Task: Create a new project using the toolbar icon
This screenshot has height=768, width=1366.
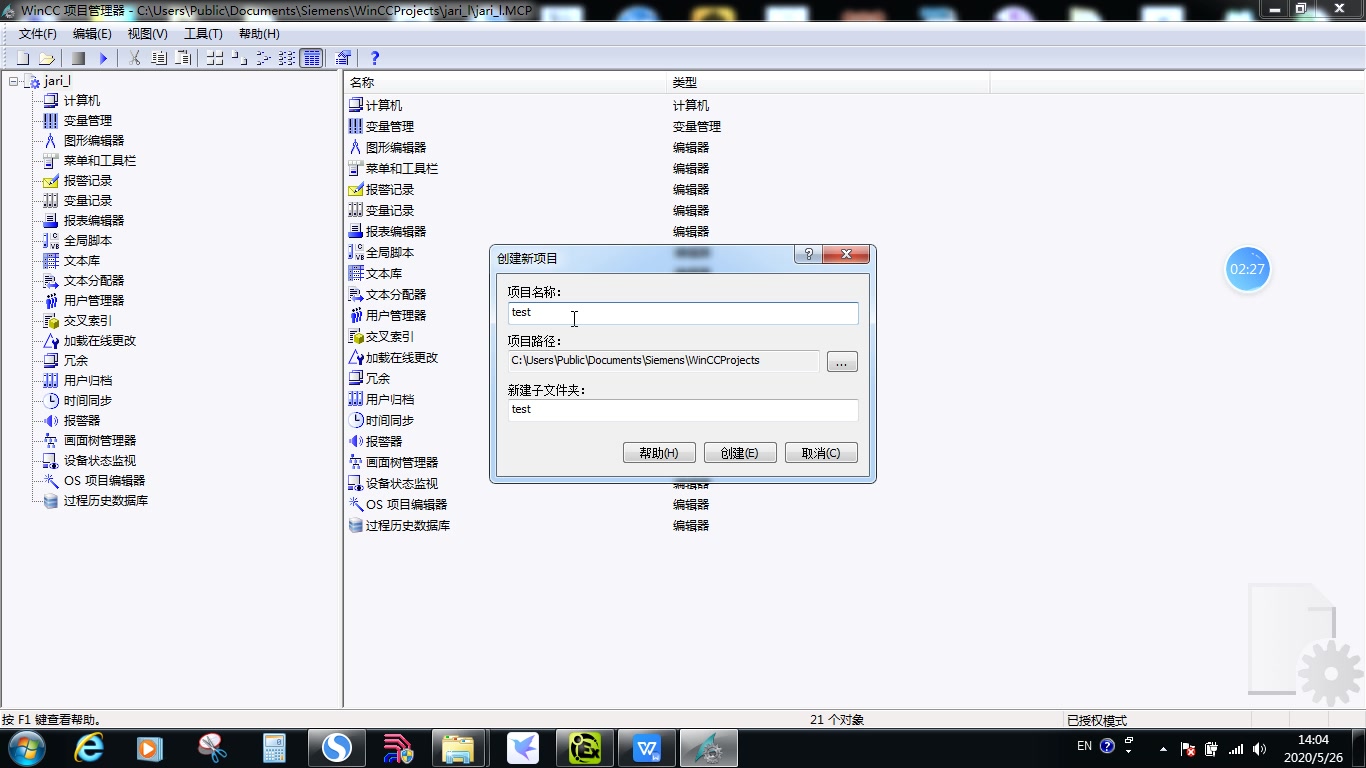Action: tap(24, 58)
